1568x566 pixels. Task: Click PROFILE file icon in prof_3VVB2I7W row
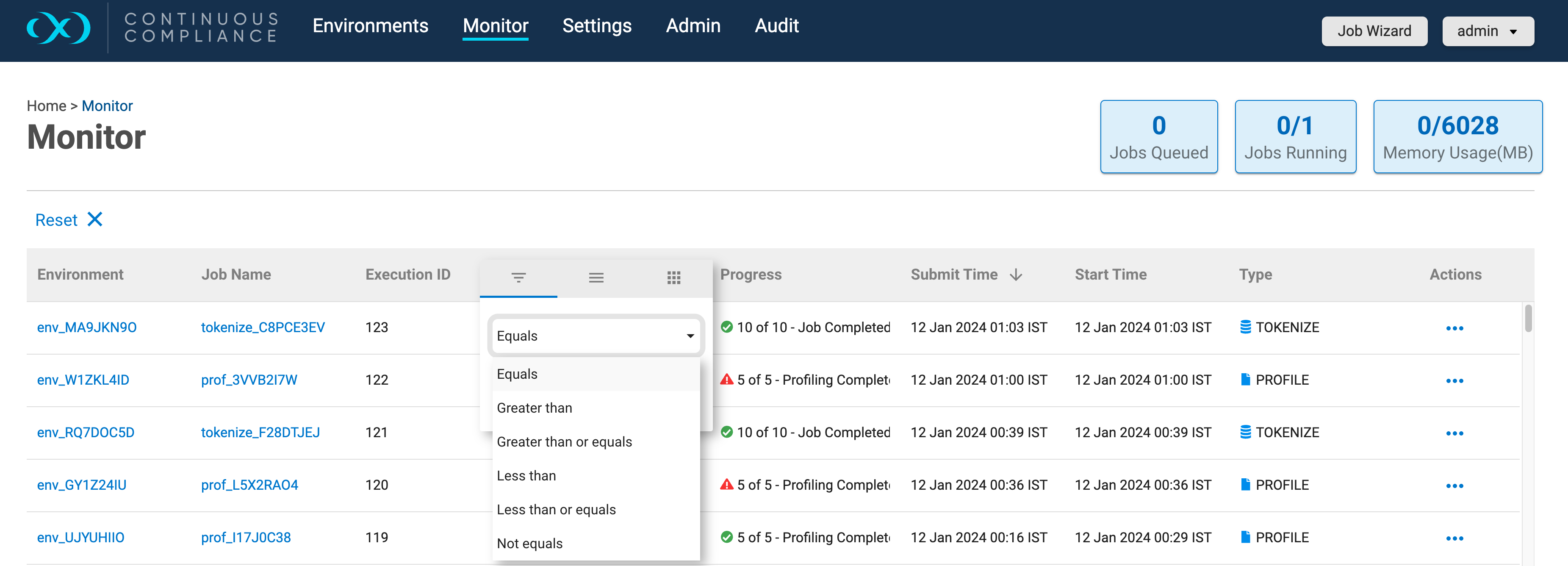tap(1245, 379)
